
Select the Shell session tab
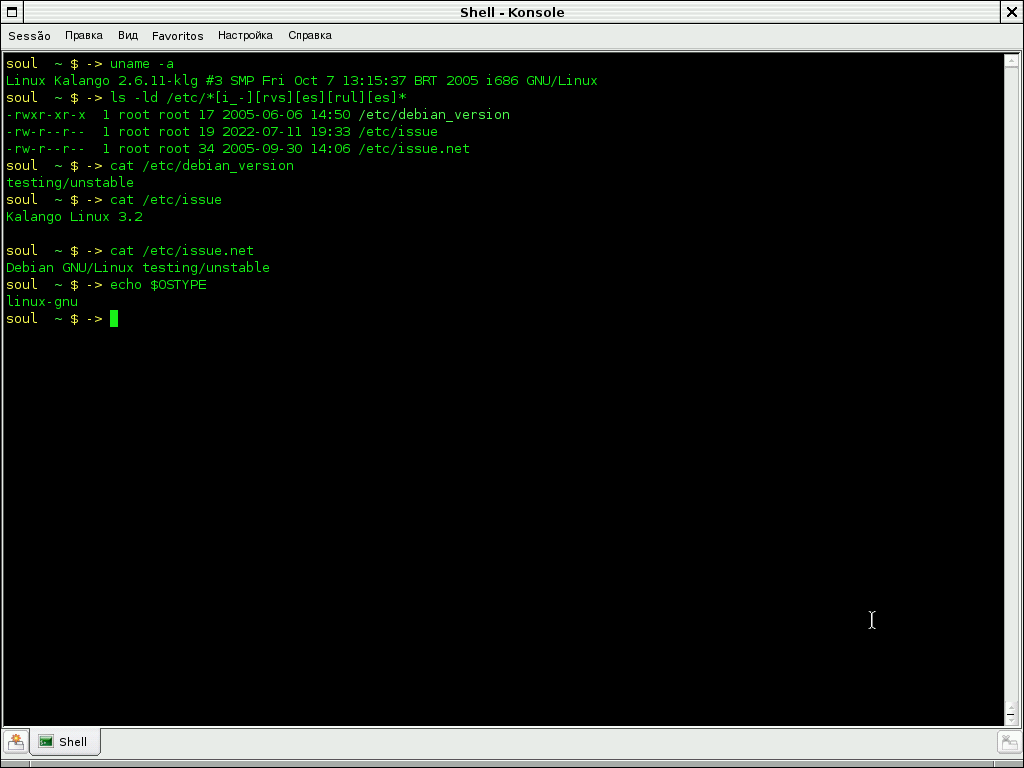(65, 742)
